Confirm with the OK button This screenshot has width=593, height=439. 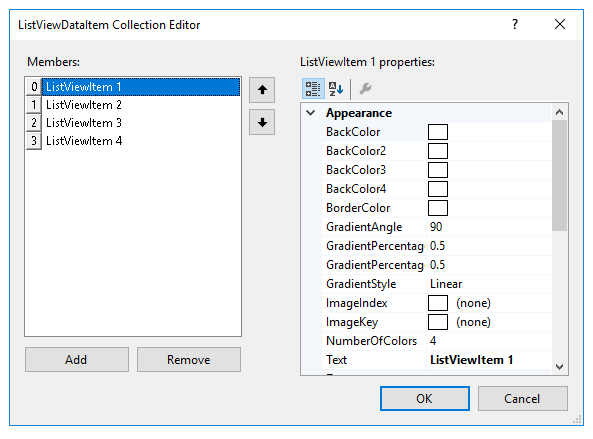point(425,399)
